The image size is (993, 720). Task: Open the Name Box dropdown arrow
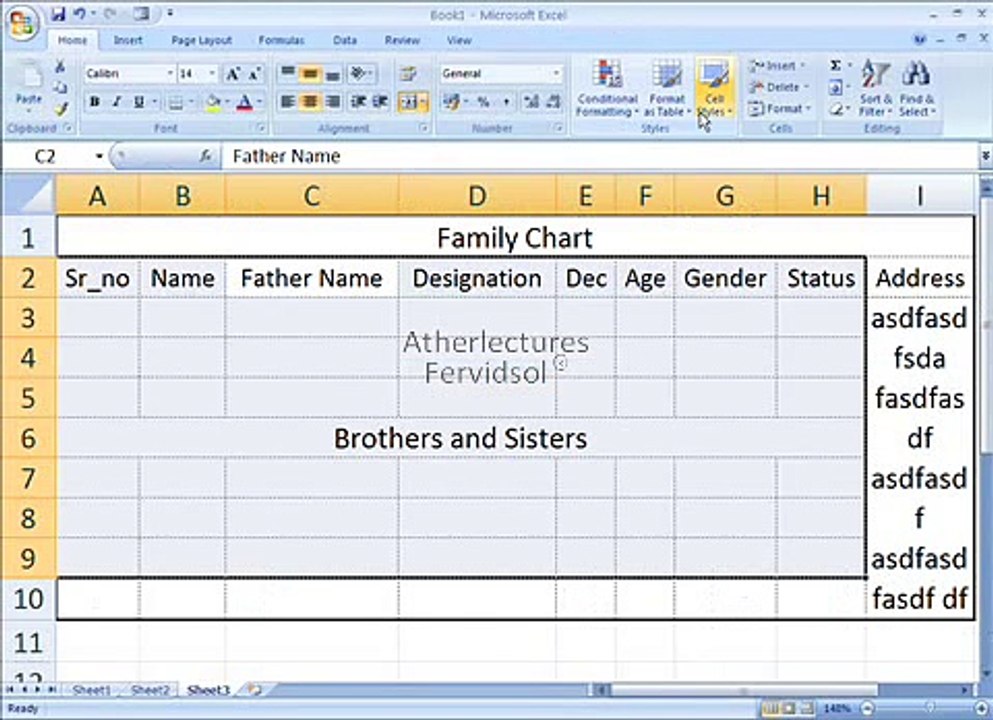pos(99,156)
